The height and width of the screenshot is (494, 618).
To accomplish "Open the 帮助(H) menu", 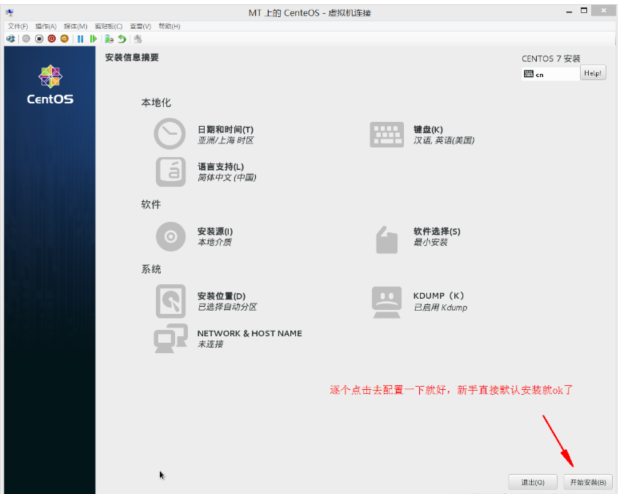I will [x=169, y=26].
